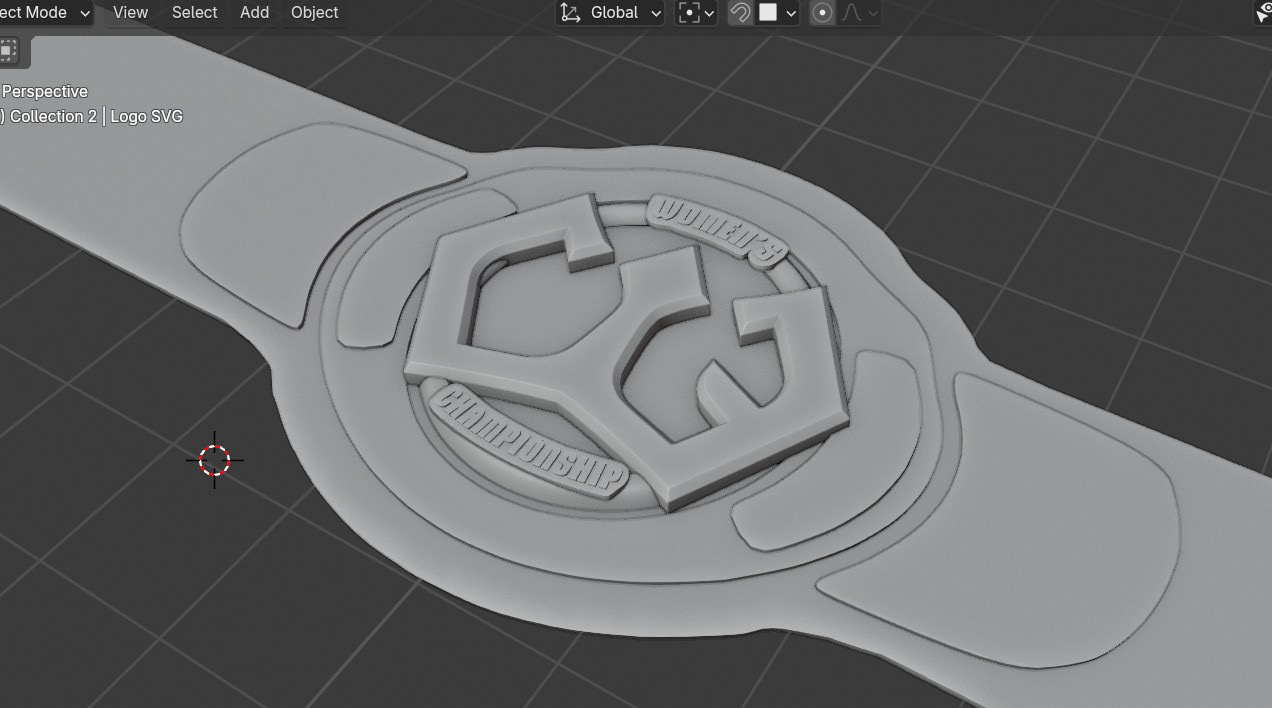Enable proportional editing with the circle icon
Viewport: 1272px width, 708px height.
[821, 12]
